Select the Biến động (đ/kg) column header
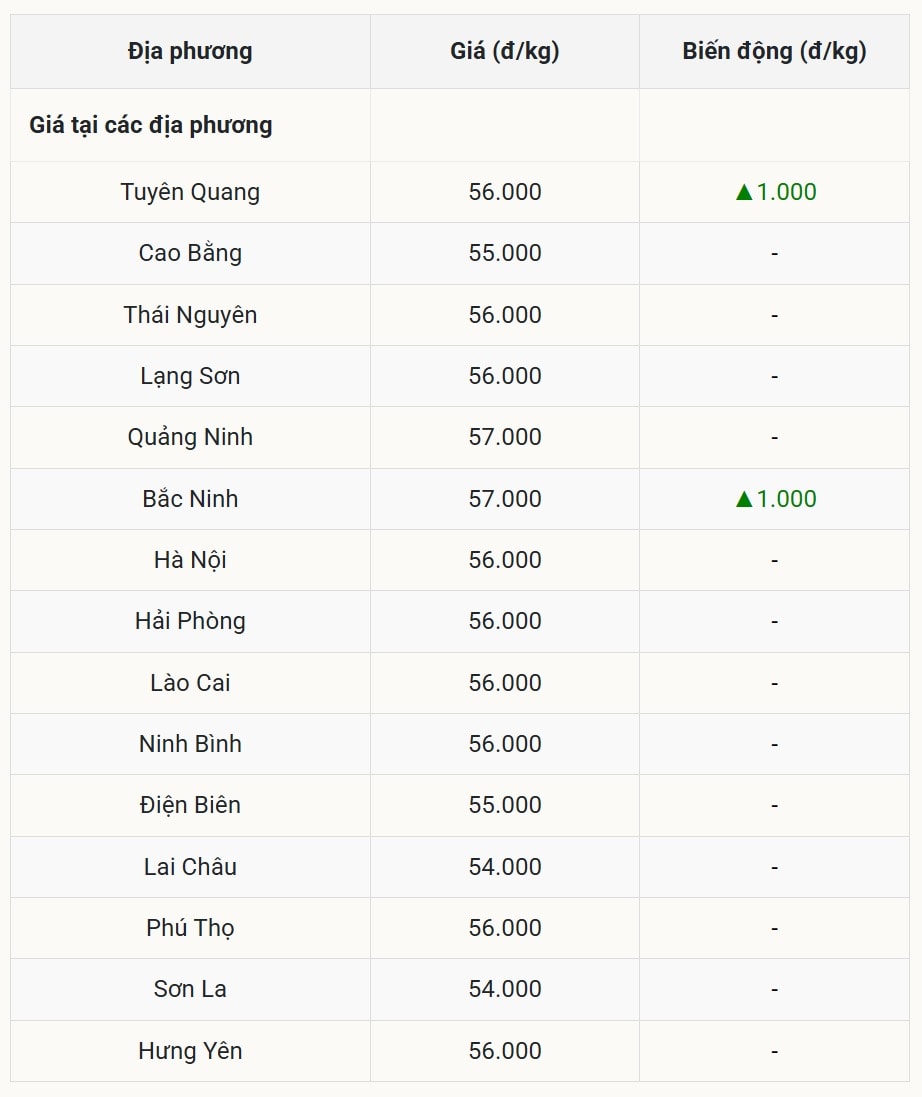Screen dimensions: 922x1097 click(774, 51)
